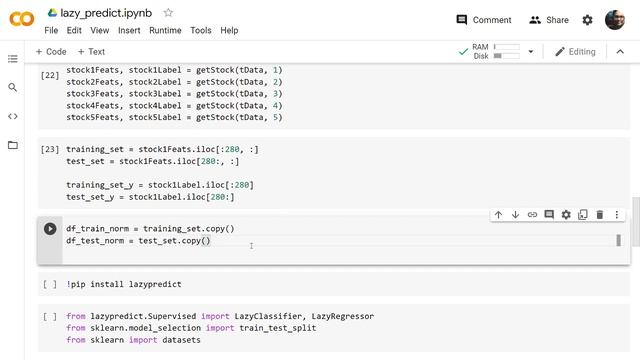The width and height of the screenshot is (640, 360).
Task: Open the Insert menu
Action: click(129, 30)
